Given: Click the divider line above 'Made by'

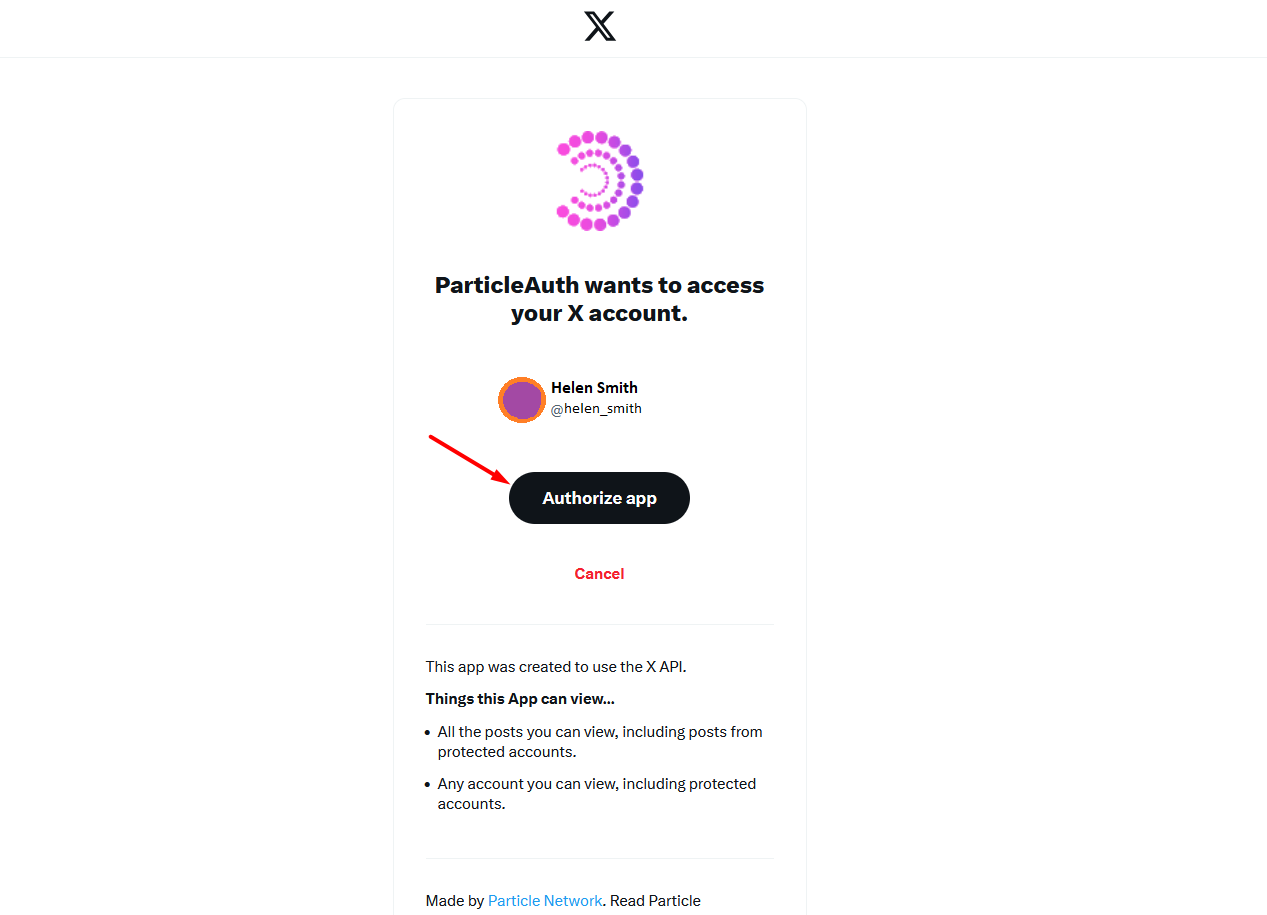Looking at the screenshot, I should click(599, 858).
